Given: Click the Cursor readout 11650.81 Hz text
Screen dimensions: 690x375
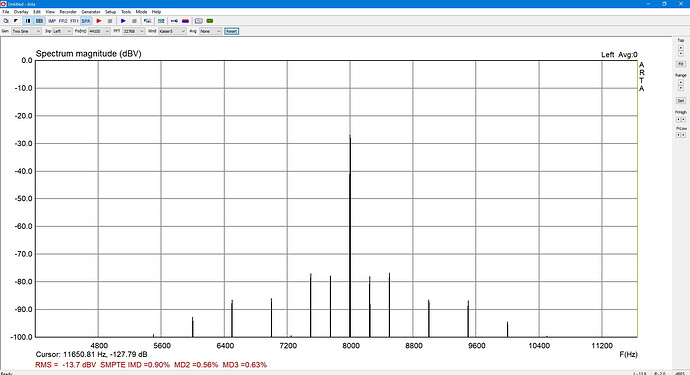Looking at the screenshot, I should click(92, 354).
